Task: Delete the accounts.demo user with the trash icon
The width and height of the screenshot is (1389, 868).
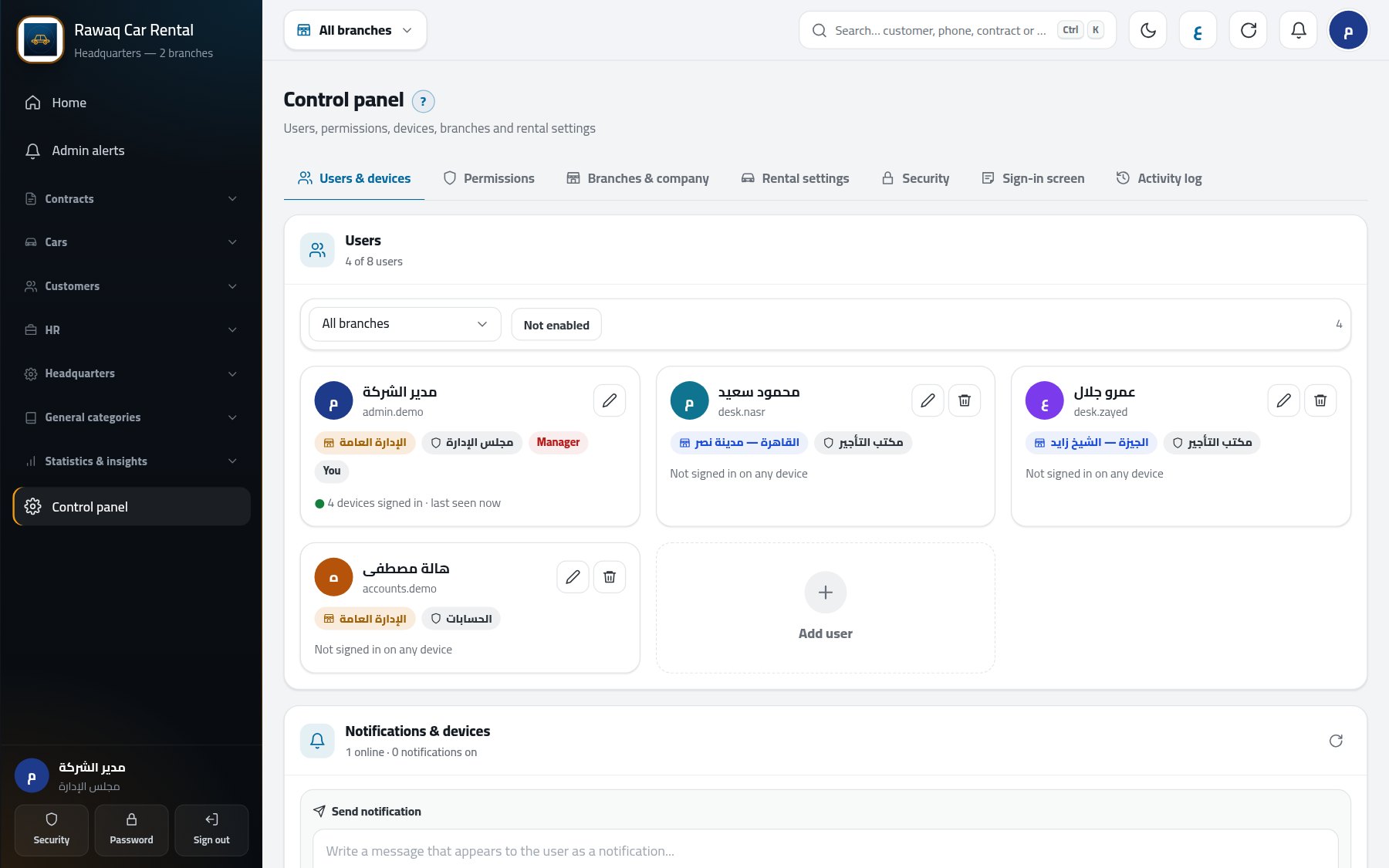Action: (610, 577)
